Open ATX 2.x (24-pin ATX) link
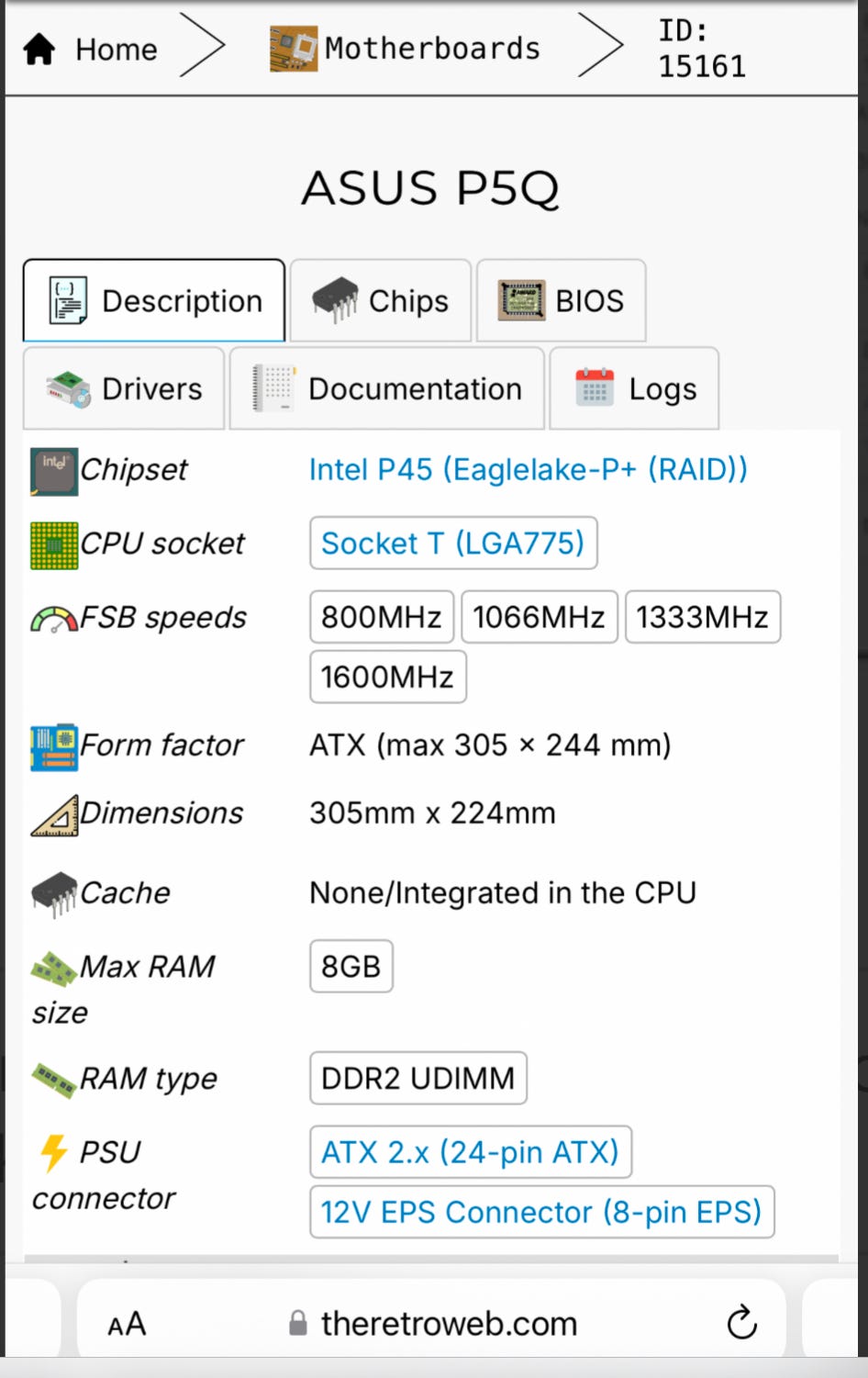The height and width of the screenshot is (1378, 868). click(471, 1151)
